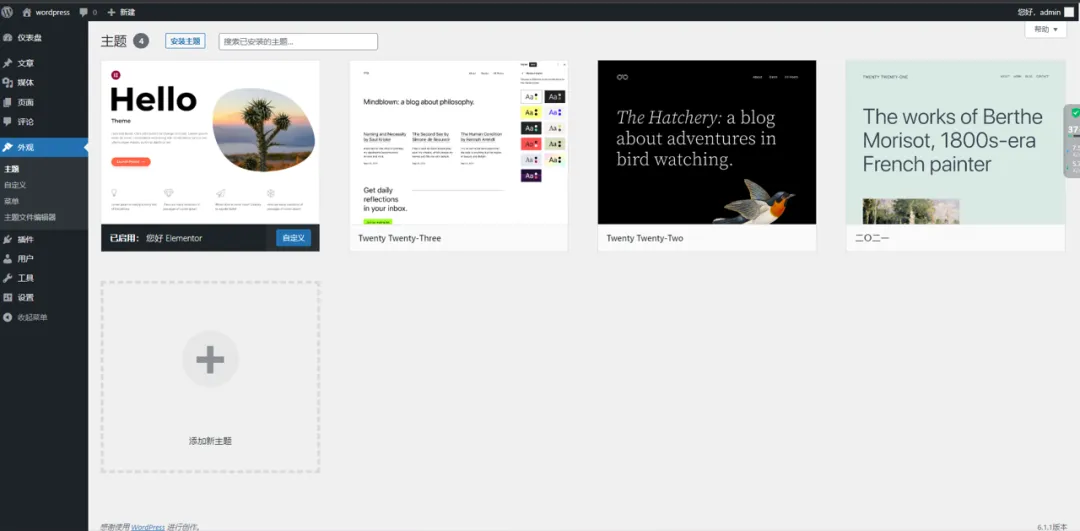Open 自定义 submenu under 外观
The height and width of the screenshot is (531, 1080).
click(15, 185)
